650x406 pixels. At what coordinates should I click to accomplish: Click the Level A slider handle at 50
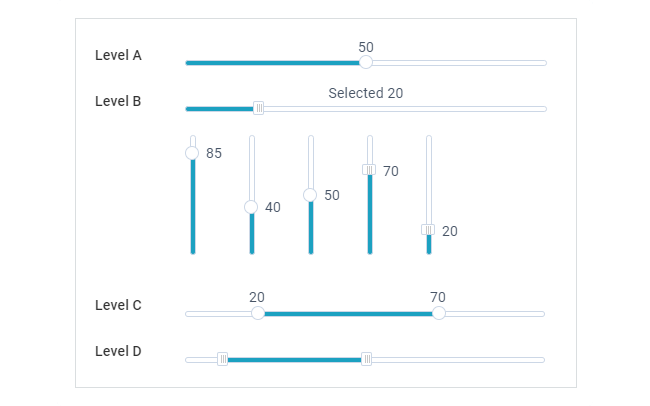pyautogui.click(x=366, y=62)
